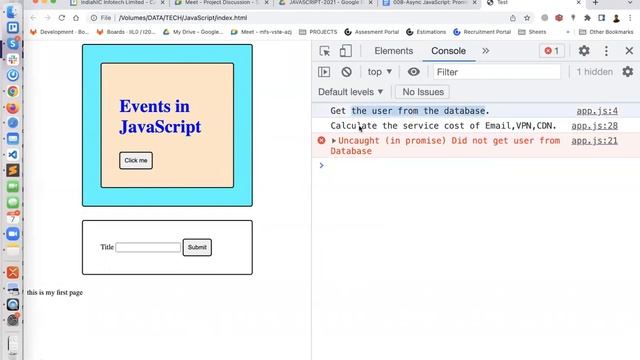The height and width of the screenshot is (360, 640).
Task: Switch to the JAVASCRIPT-2021 Google tab
Action: [325, 3]
